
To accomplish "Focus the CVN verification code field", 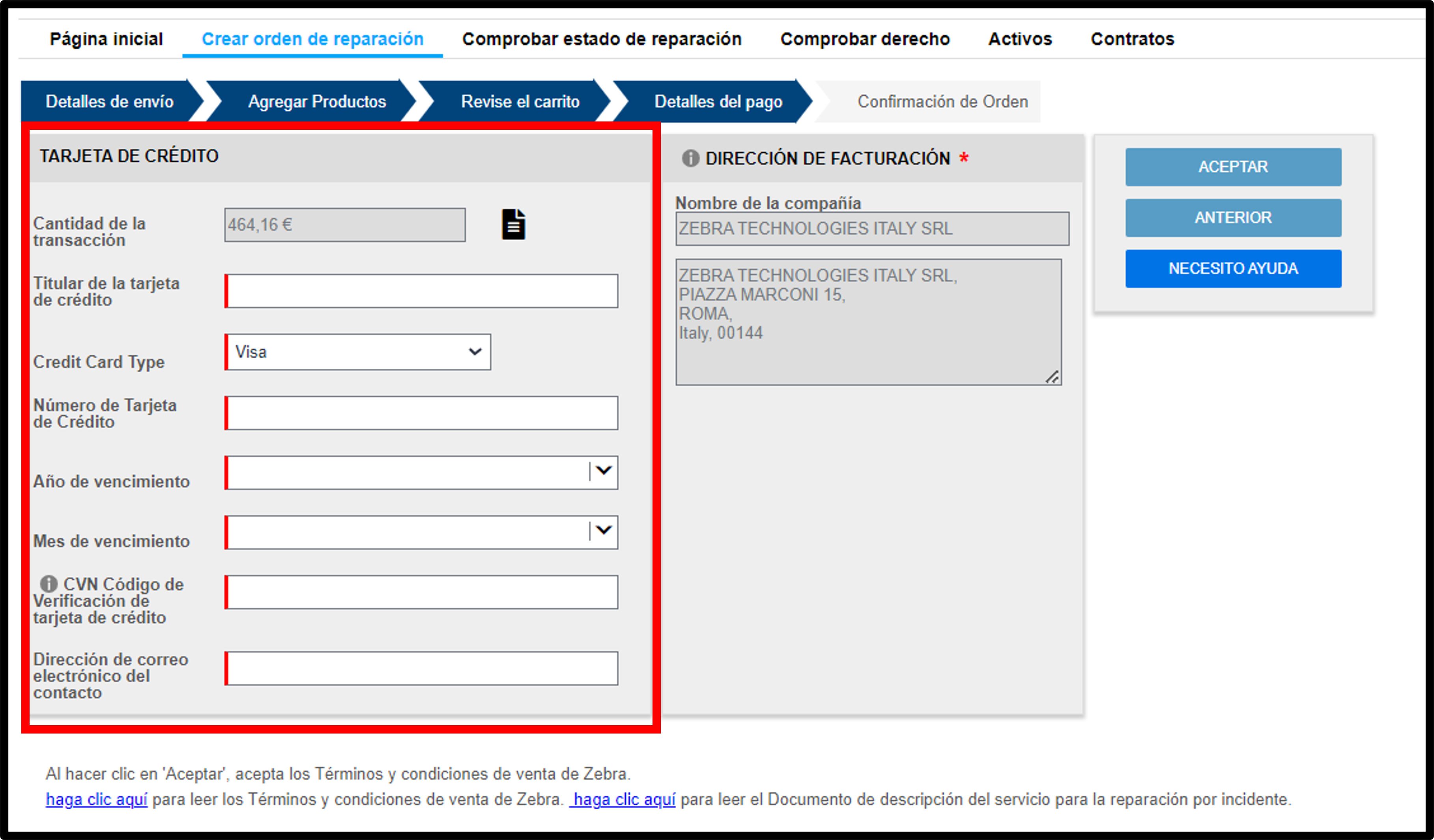I will [x=421, y=592].
